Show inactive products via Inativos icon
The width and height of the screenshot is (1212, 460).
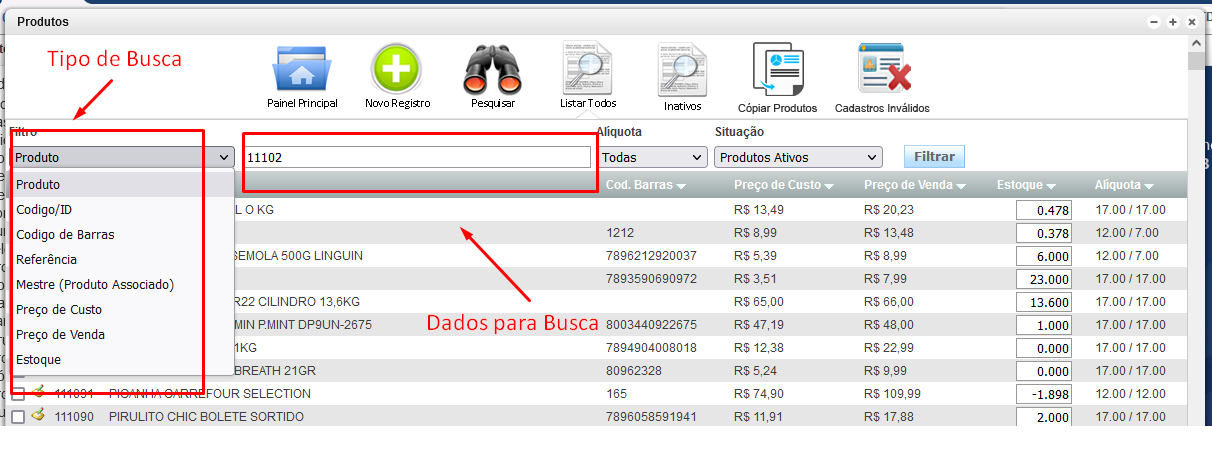pyautogui.click(x=682, y=70)
